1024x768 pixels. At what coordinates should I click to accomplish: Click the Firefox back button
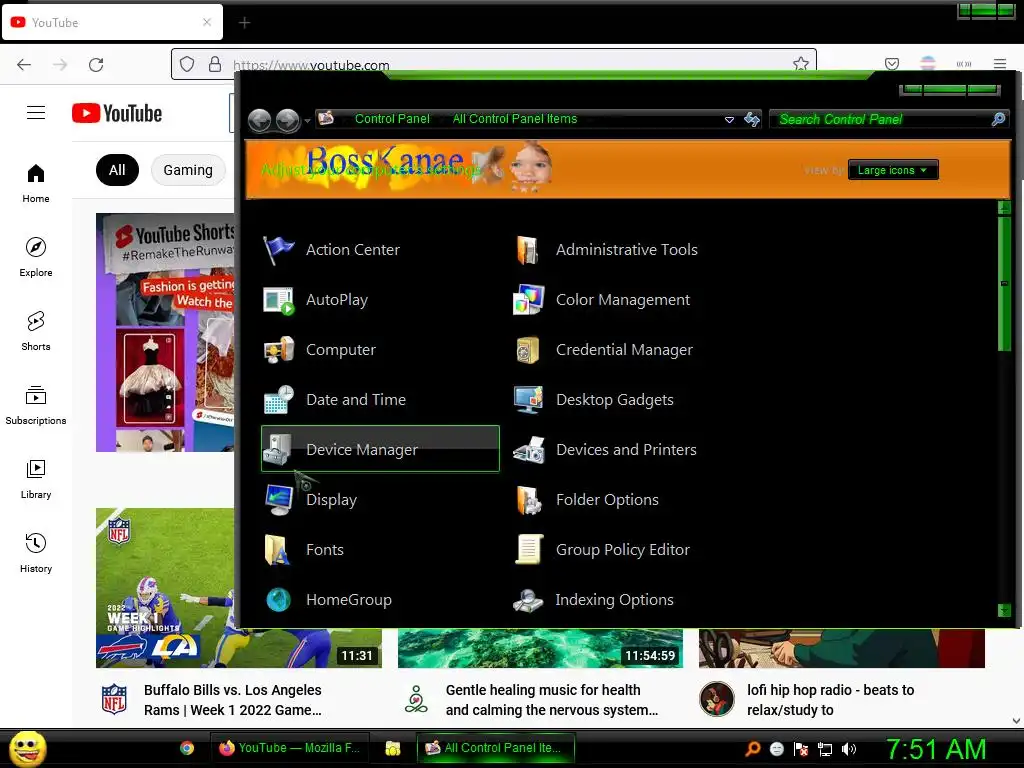24,65
